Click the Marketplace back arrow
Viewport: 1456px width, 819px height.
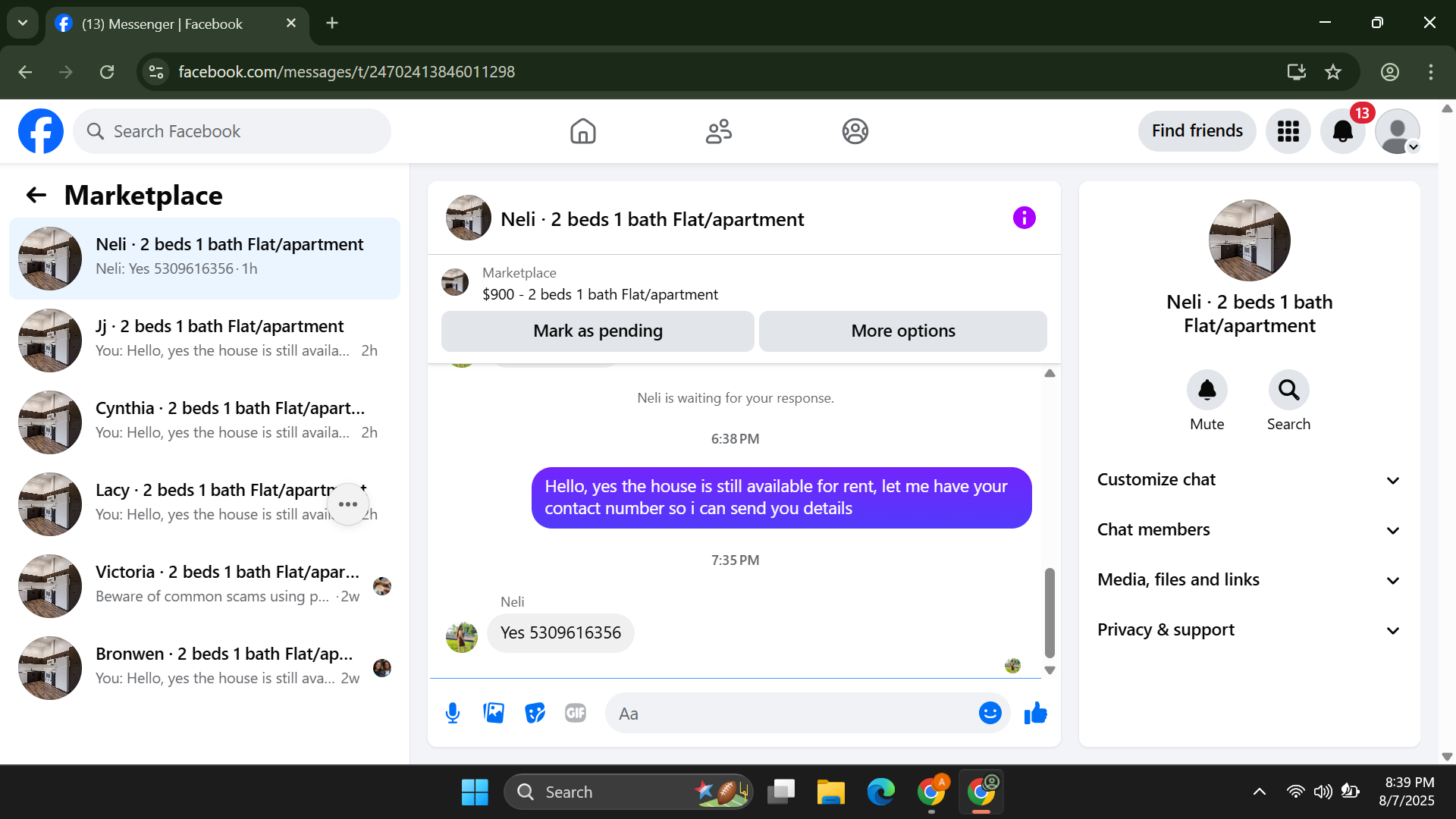coord(36,196)
